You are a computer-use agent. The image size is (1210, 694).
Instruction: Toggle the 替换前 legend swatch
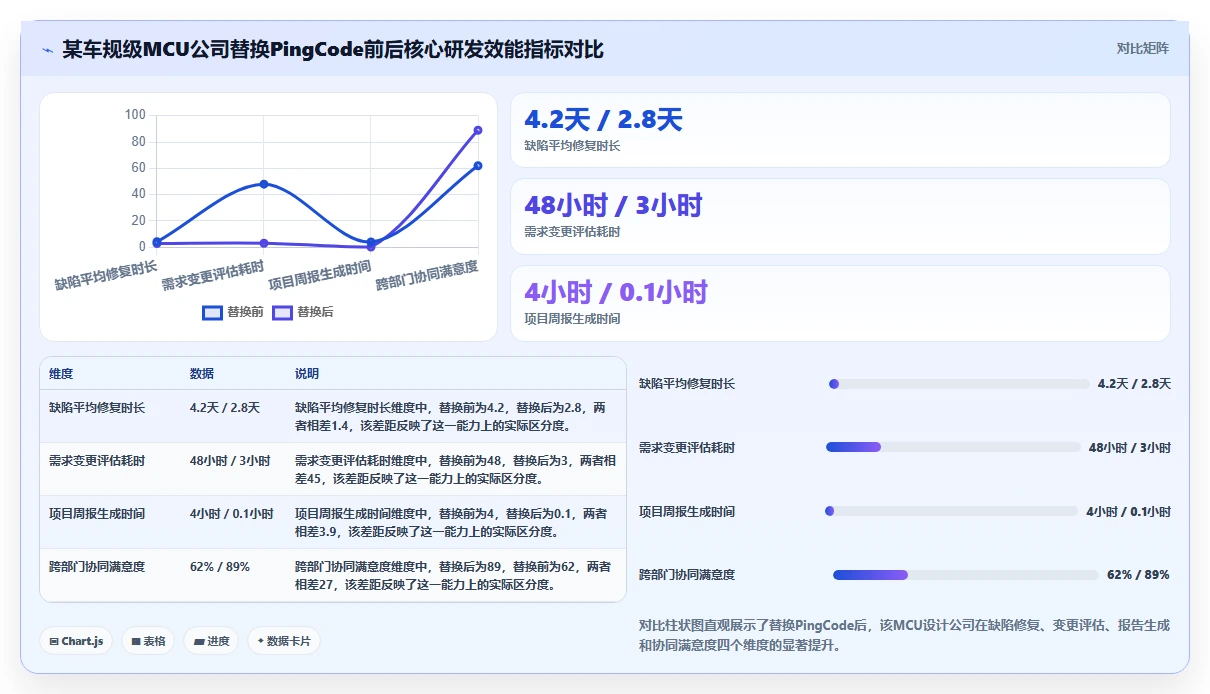tap(212, 312)
